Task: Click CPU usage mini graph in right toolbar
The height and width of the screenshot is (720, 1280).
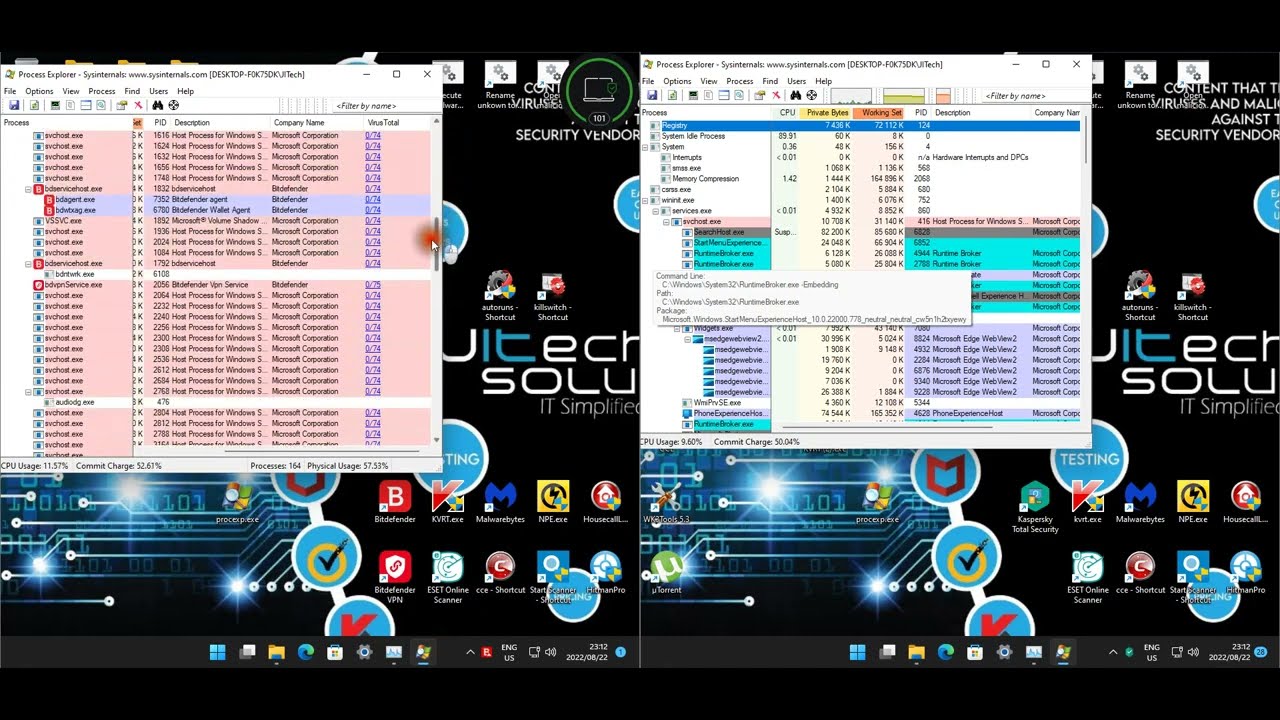Action: click(851, 96)
